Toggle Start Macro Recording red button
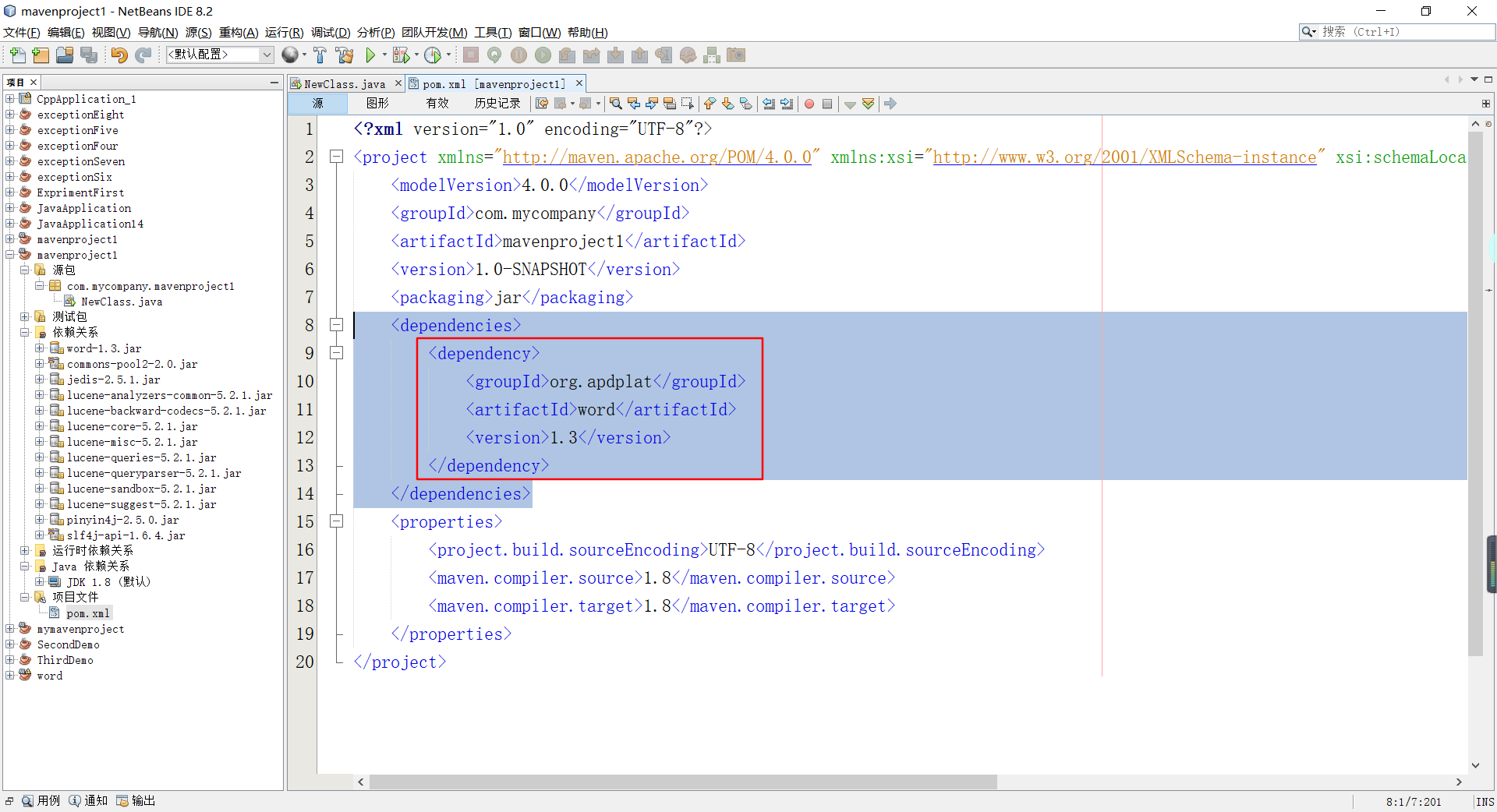 pyautogui.click(x=809, y=104)
